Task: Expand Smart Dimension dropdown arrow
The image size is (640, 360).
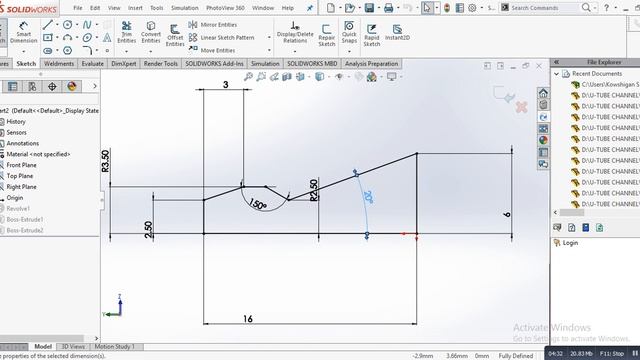Action: pos(23,51)
